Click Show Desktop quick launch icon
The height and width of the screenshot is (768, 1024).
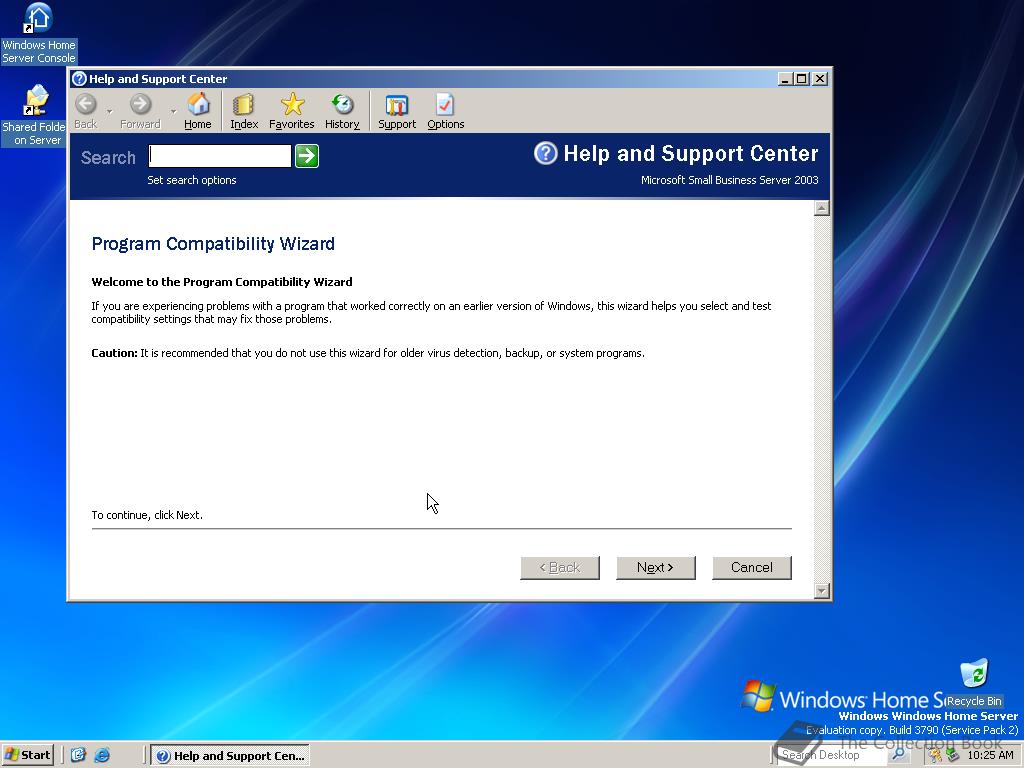pyautogui.click(x=78, y=755)
